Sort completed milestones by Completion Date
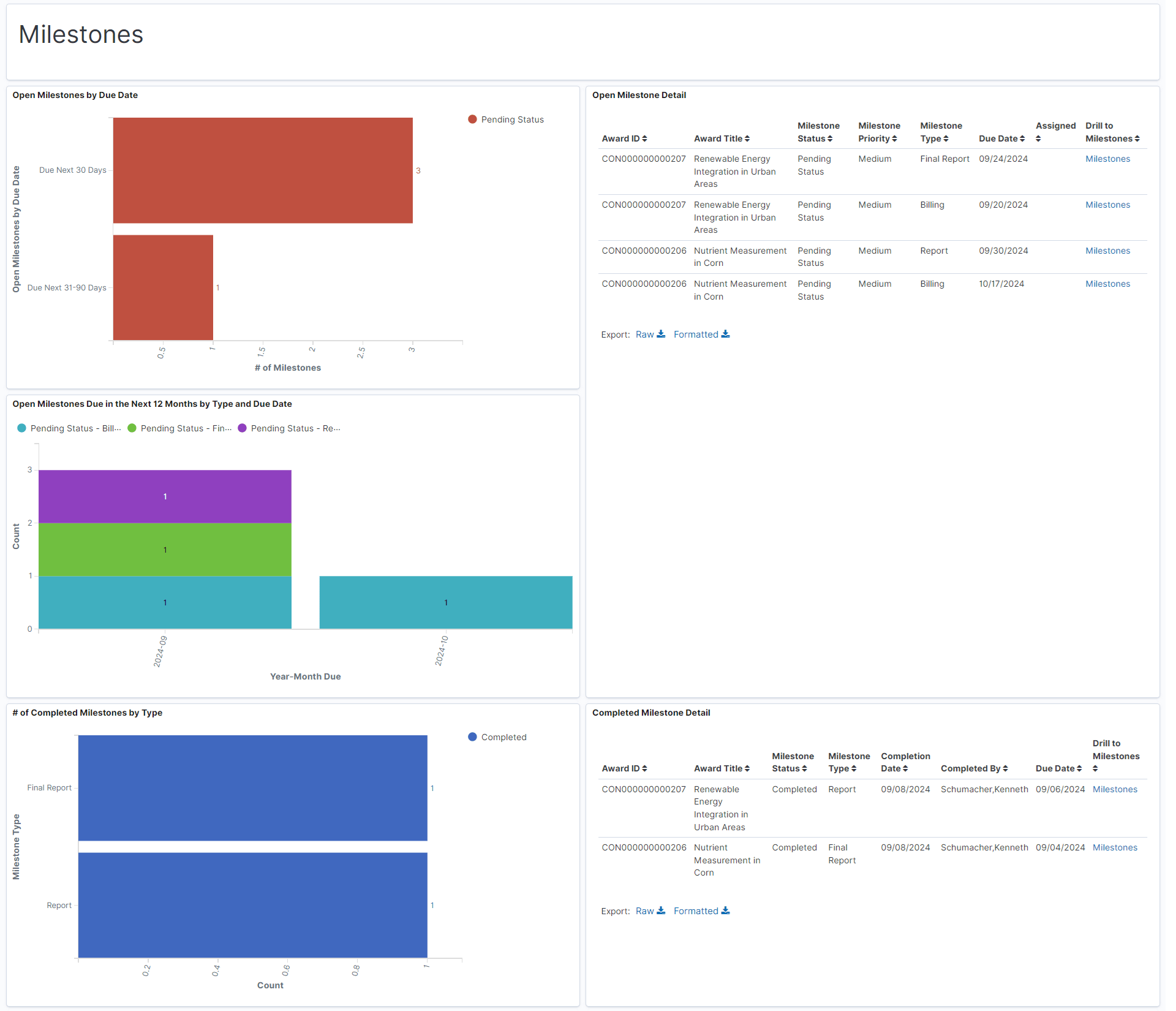 [894, 768]
